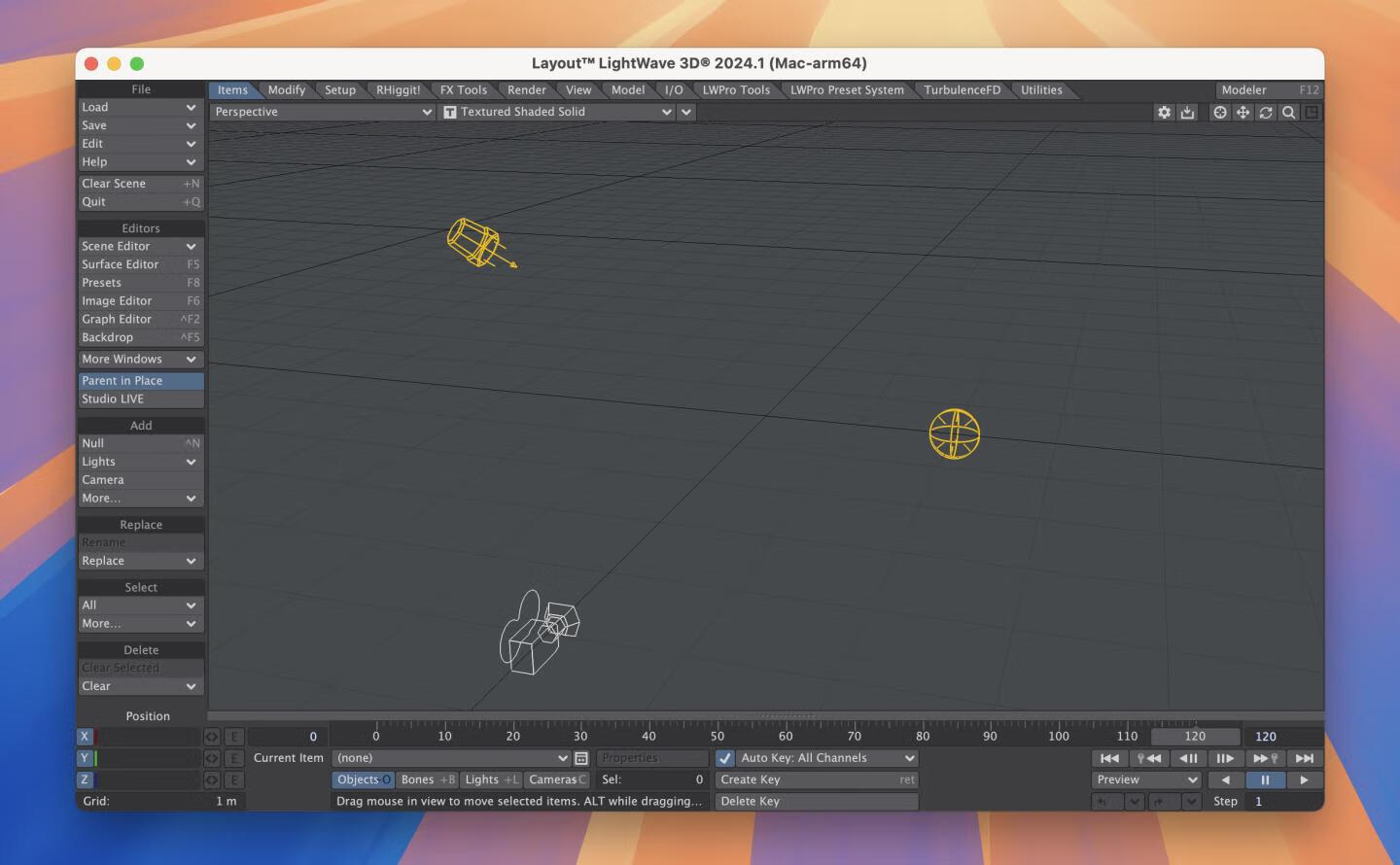Open the Render tab

click(x=527, y=90)
